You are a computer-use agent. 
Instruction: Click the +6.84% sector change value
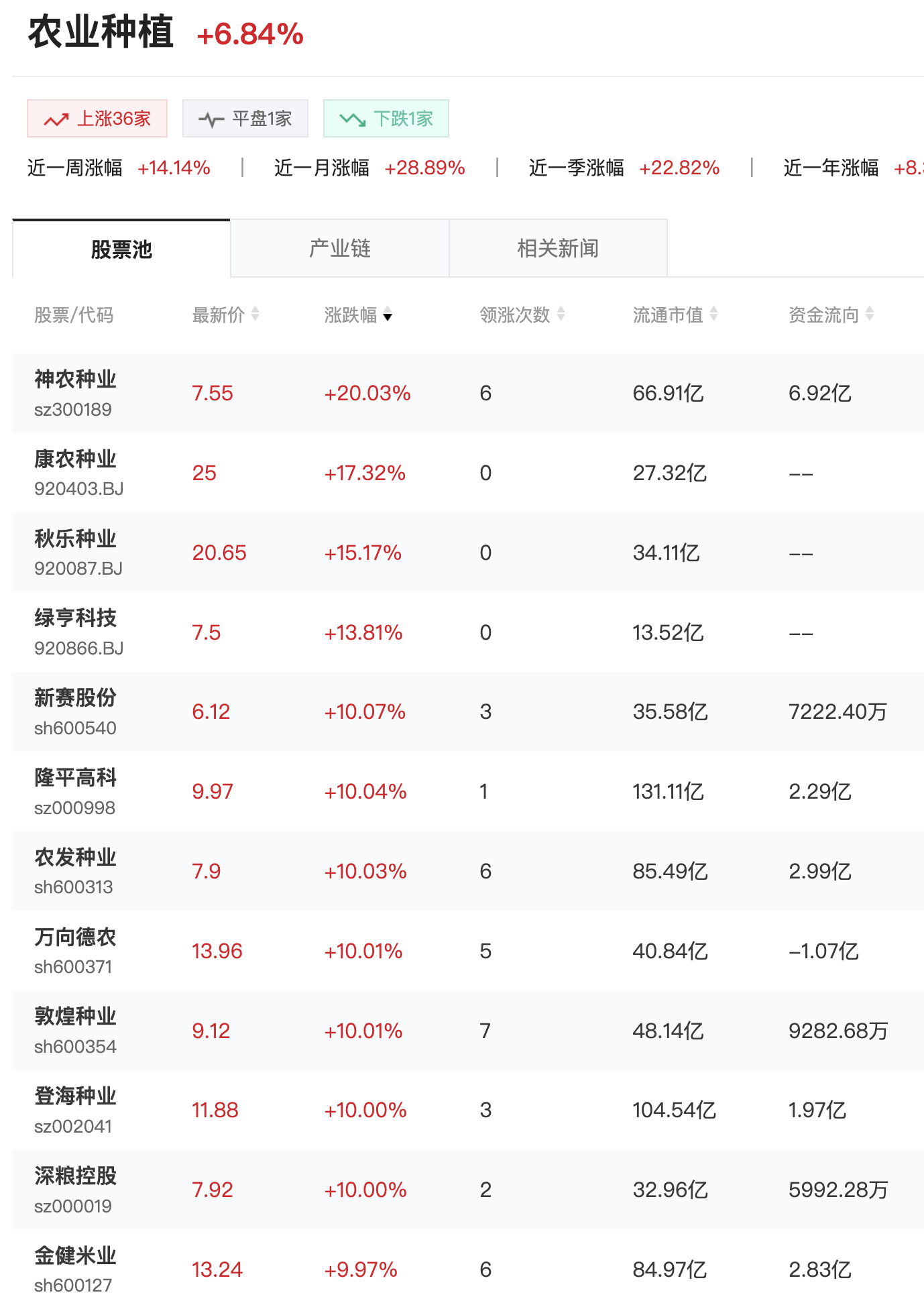pyautogui.click(x=250, y=35)
